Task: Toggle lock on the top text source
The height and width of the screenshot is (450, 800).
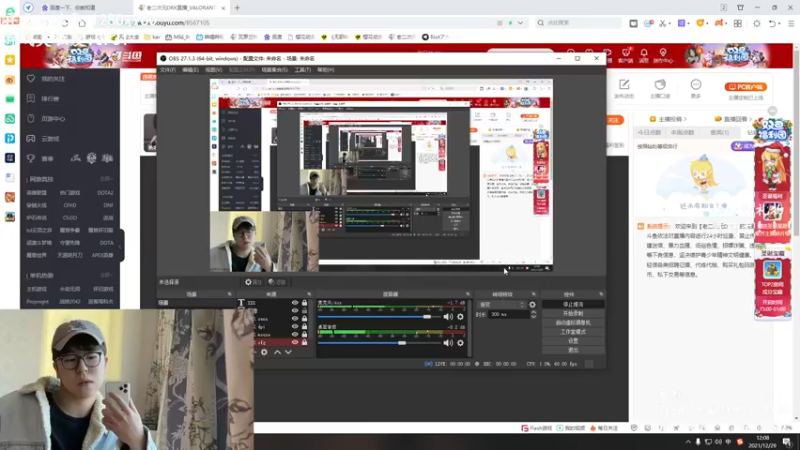Action: pyautogui.click(x=305, y=303)
